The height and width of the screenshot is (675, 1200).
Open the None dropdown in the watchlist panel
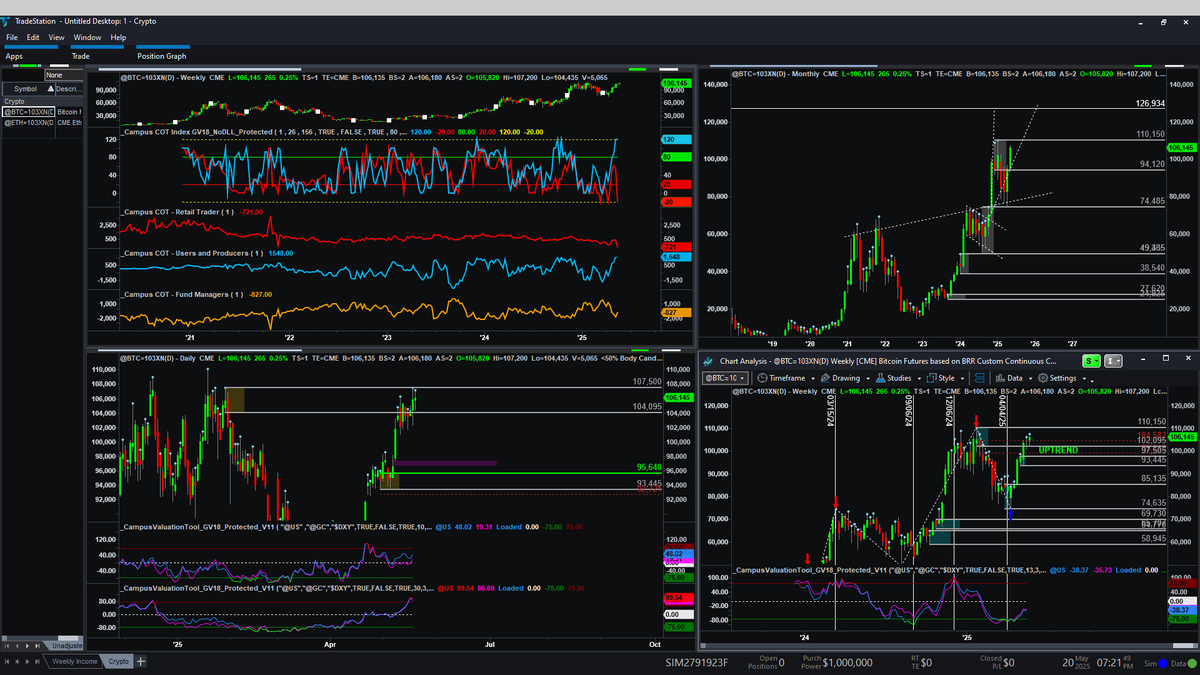(64, 75)
